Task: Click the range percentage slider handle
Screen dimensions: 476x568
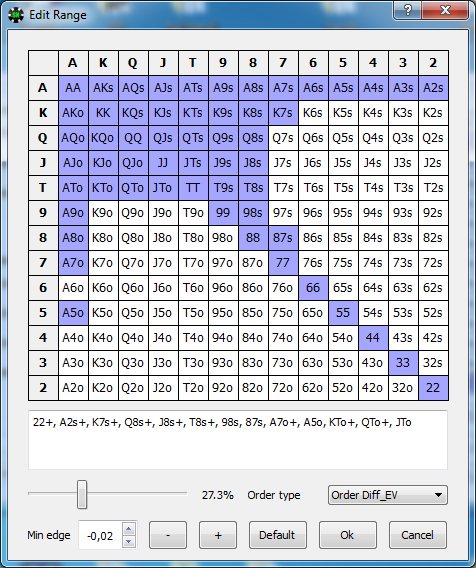Action: click(82, 494)
